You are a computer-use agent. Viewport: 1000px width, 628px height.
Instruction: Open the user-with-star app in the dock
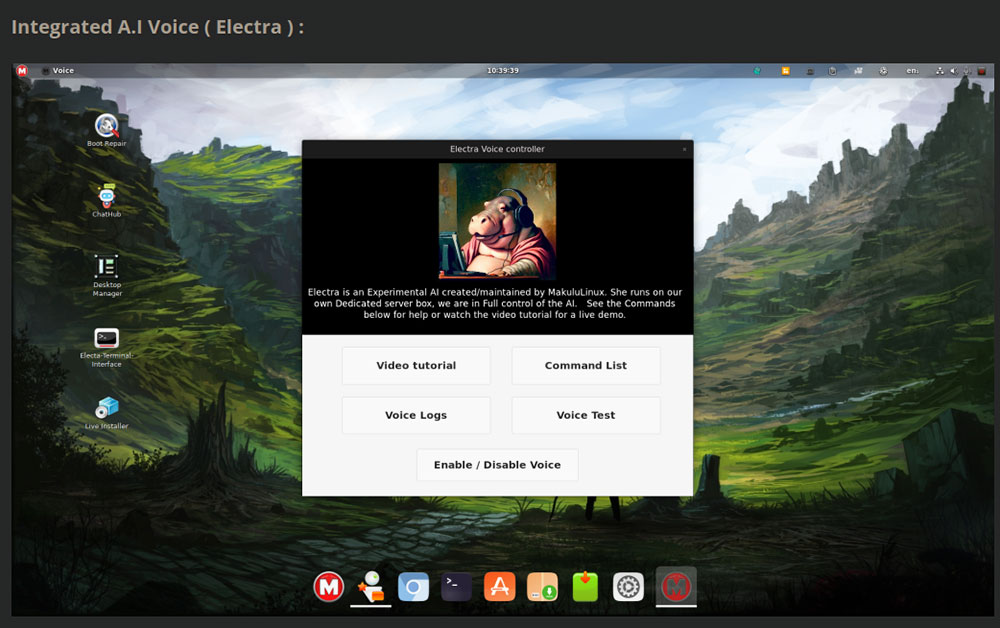[371, 587]
